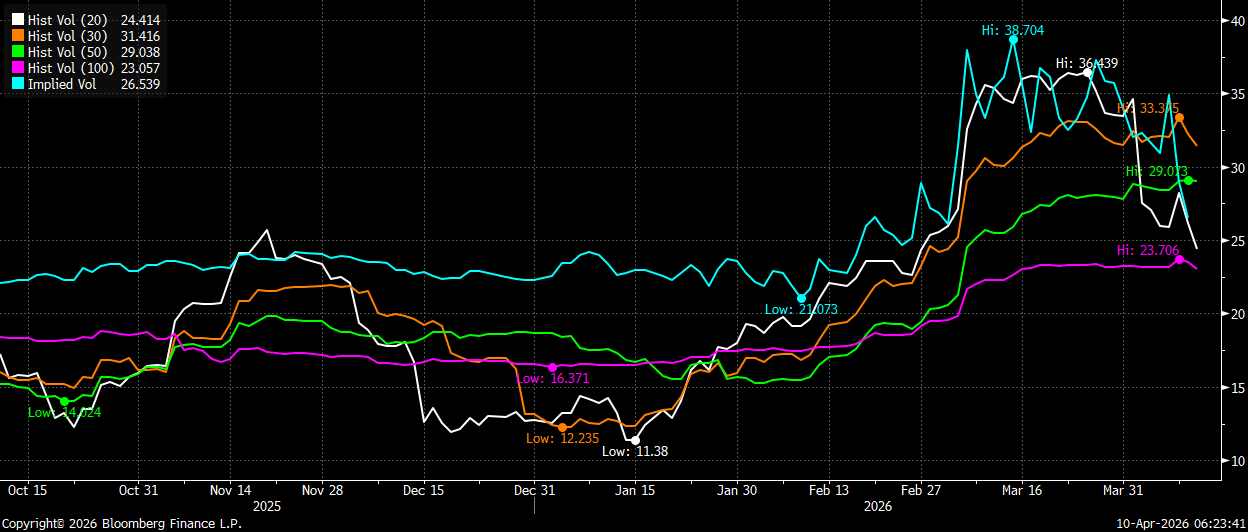Click the white Low 11.38 marker dot

[636, 440]
